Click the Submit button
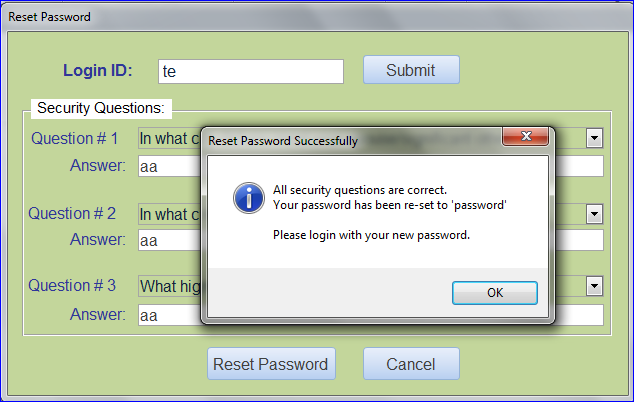 [x=411, y=70]
